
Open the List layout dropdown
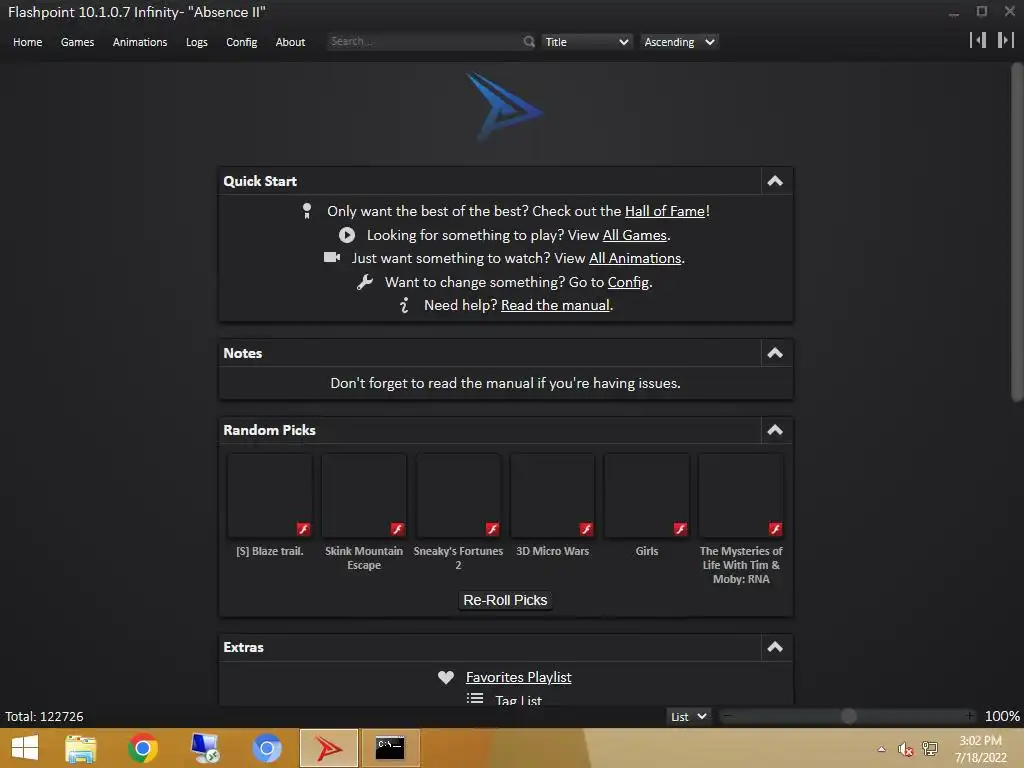pyautogui.click(x=688, y=716)
